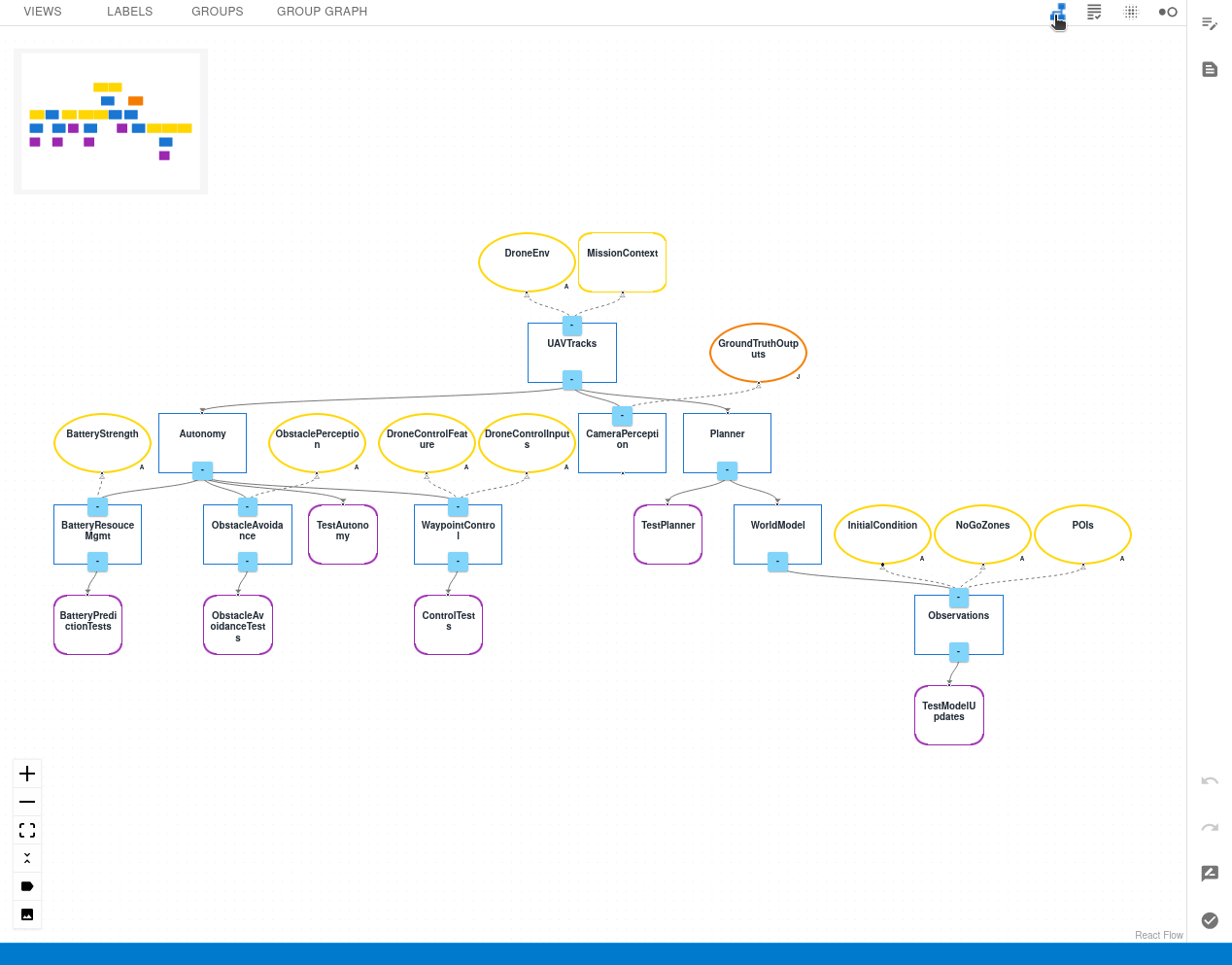Collapse children of ObstacleAvoidance node
This screenshot has height=965, width=1232.
pos(248,562)
